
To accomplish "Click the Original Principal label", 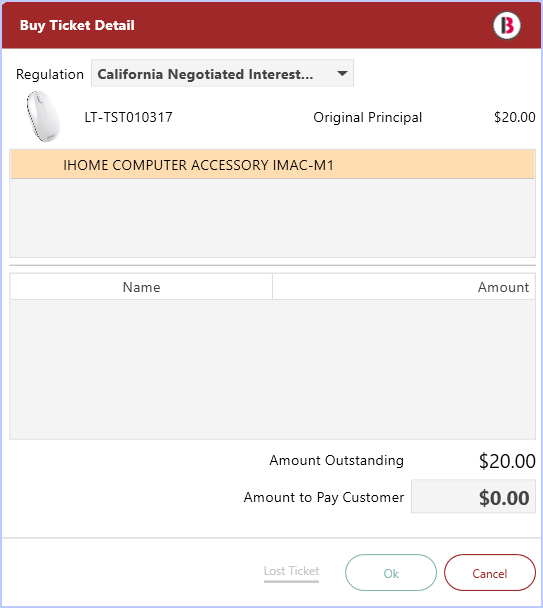I will pos(367,117).
